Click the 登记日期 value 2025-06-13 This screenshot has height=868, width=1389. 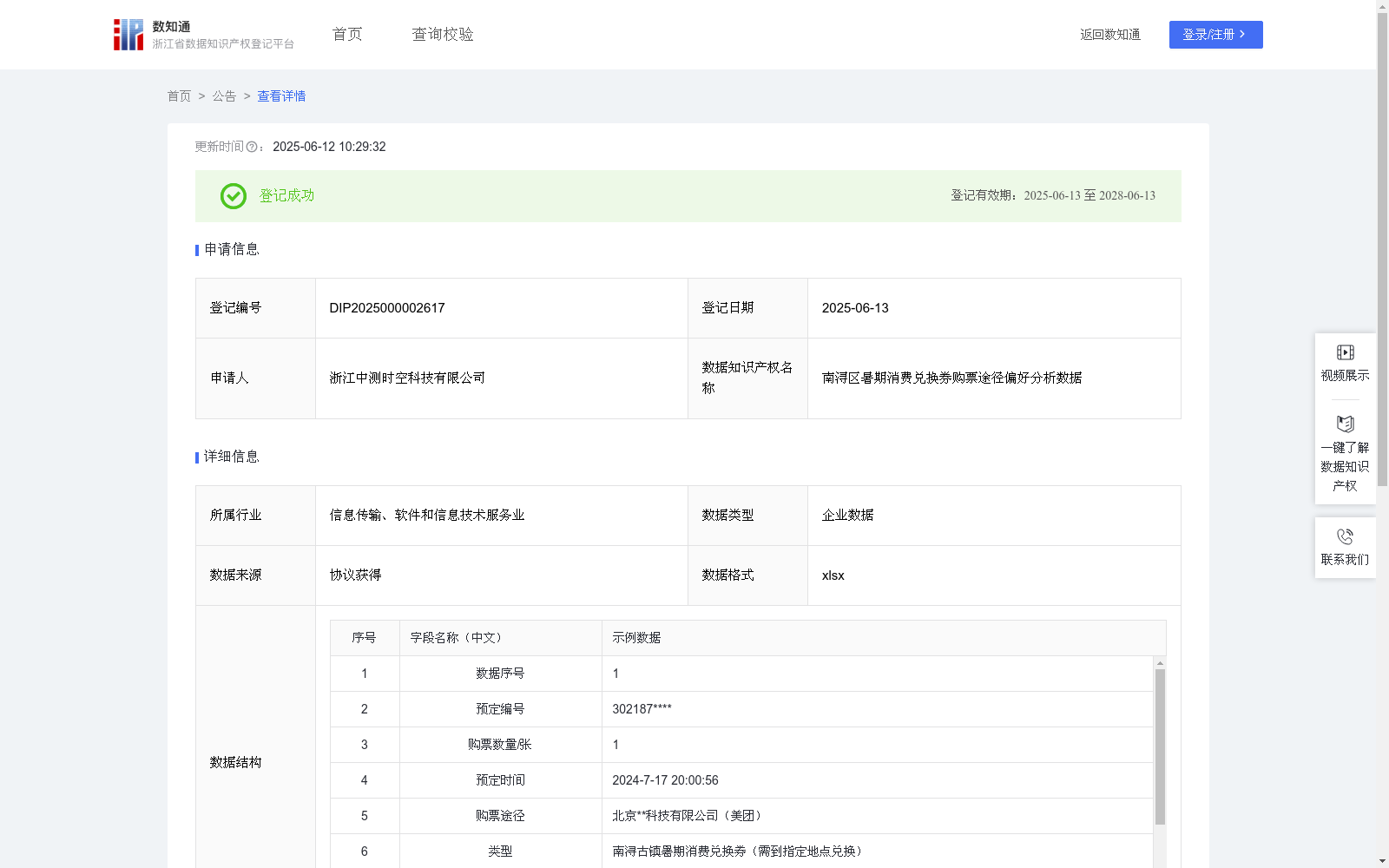tap(855, 308)
